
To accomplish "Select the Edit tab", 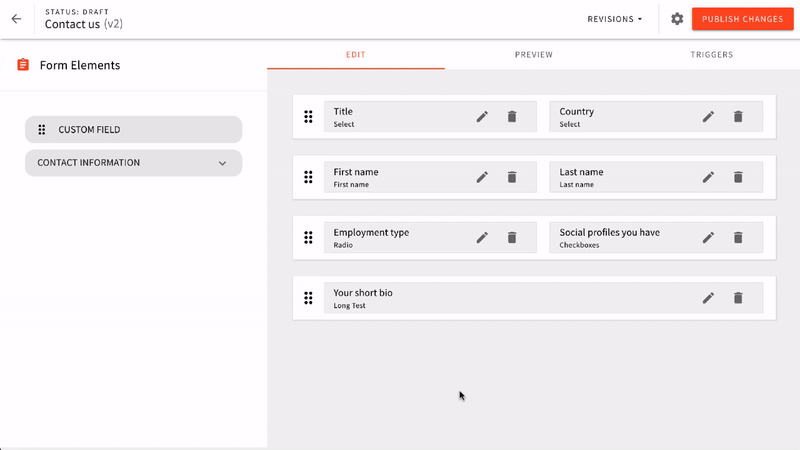I will pyautogui.click(x=355, y=55).
